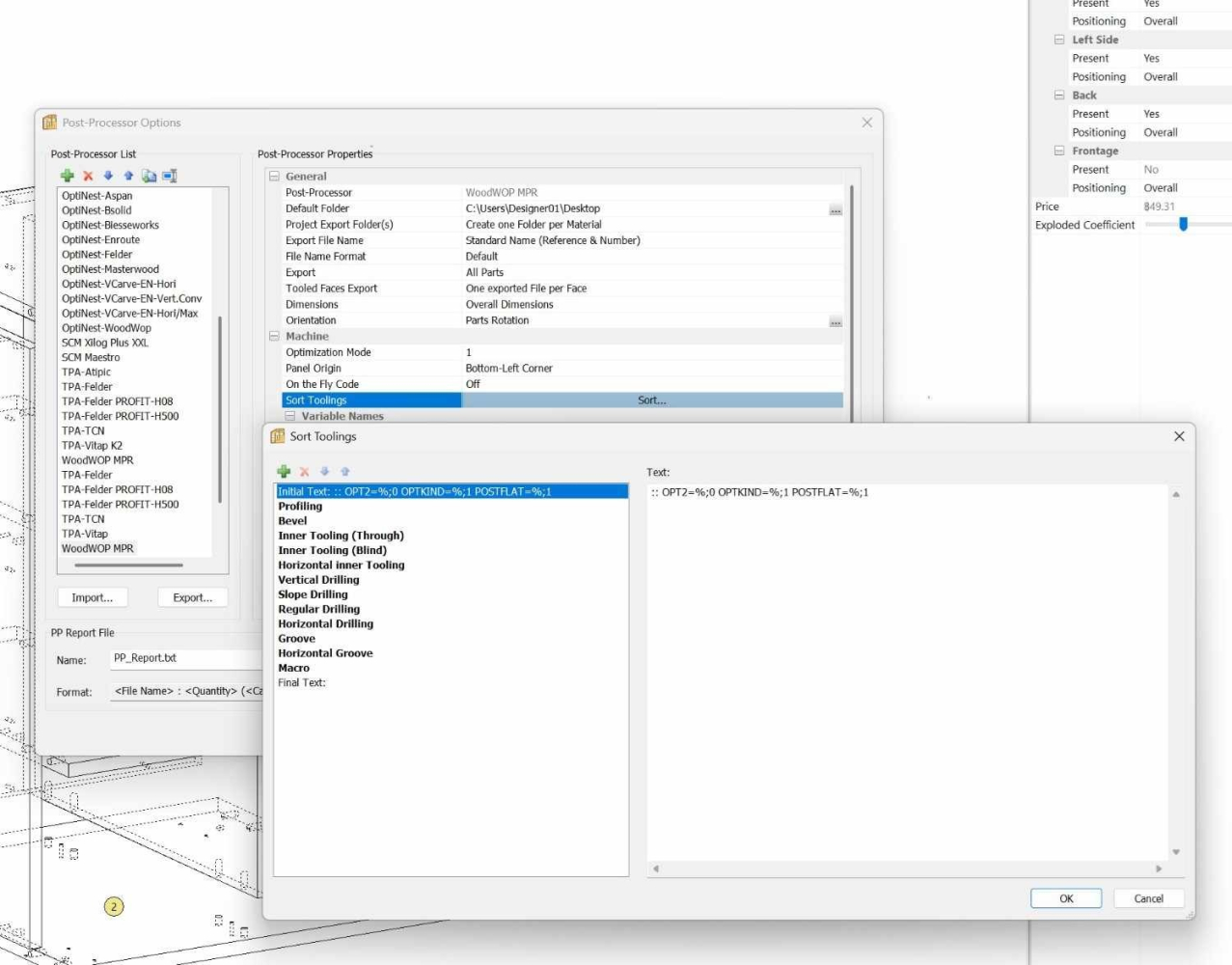Collapse the General properties section
1232x965 pixels.
pyautogui.click(x=274, y=177)
